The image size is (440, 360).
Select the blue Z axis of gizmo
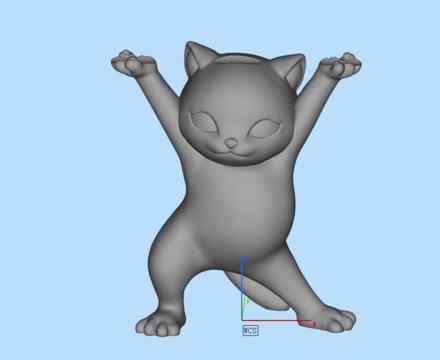coord(243,288)
